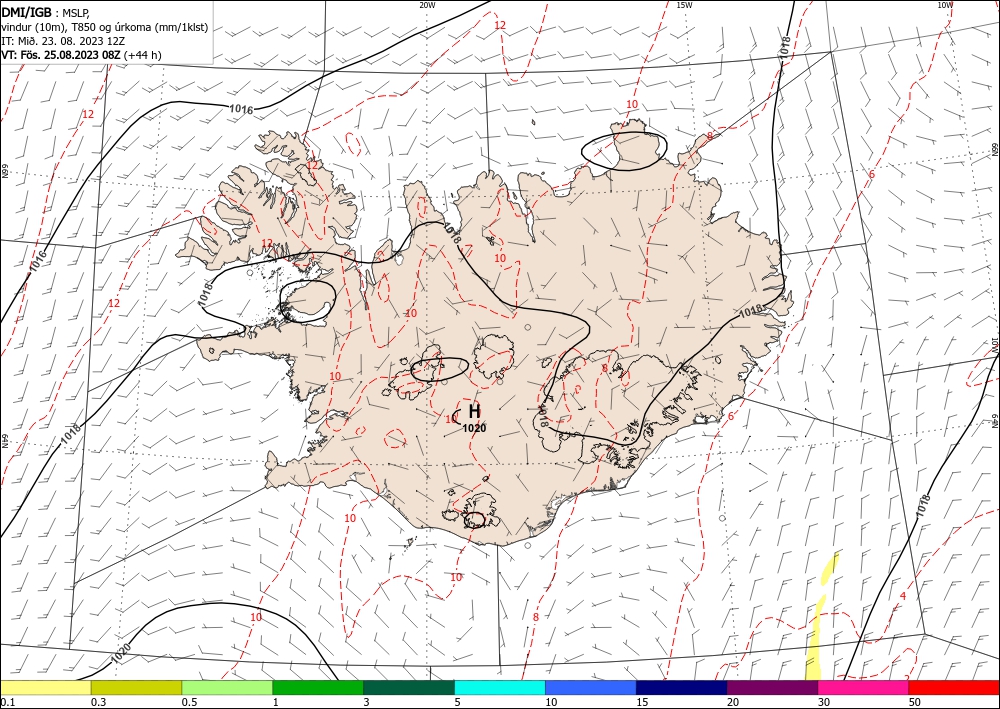Click the green 1 mm legend swatch

[x=318, y=687]
